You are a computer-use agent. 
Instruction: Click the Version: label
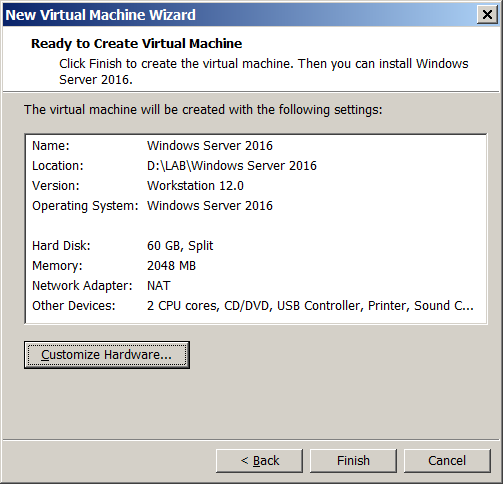coord(56,186)
